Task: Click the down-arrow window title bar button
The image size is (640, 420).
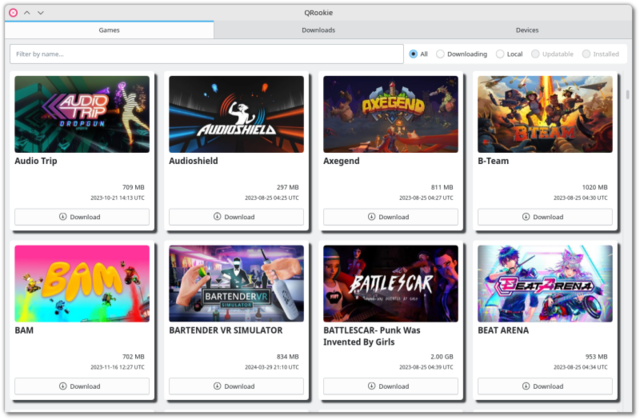Action: tap(40, 13)
